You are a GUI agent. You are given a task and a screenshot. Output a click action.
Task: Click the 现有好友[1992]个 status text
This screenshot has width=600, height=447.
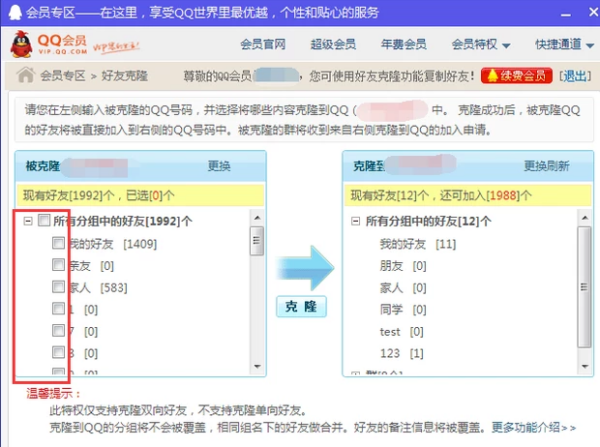(68, 196)
